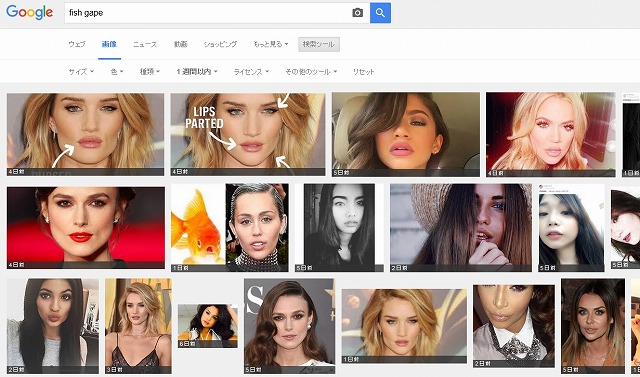The width and height of the screenshot is (640, 377).
Task: Expand the もっと見る menu
Action: (271, 44)
